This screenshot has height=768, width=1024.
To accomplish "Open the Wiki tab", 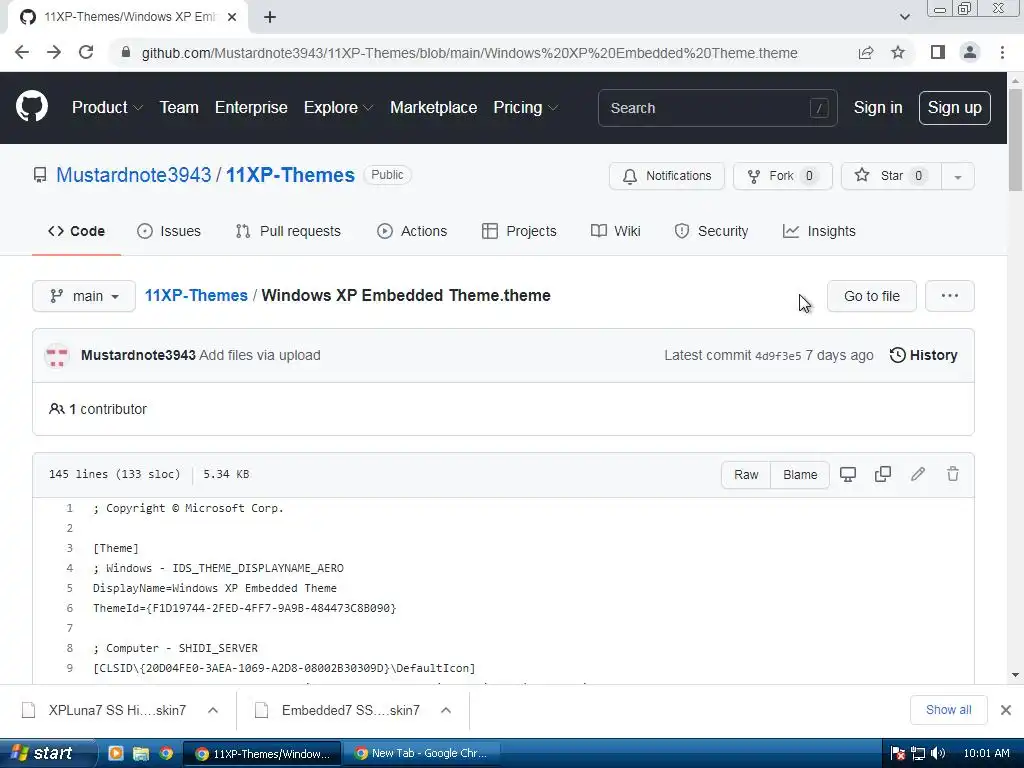I will coord(616,231).
